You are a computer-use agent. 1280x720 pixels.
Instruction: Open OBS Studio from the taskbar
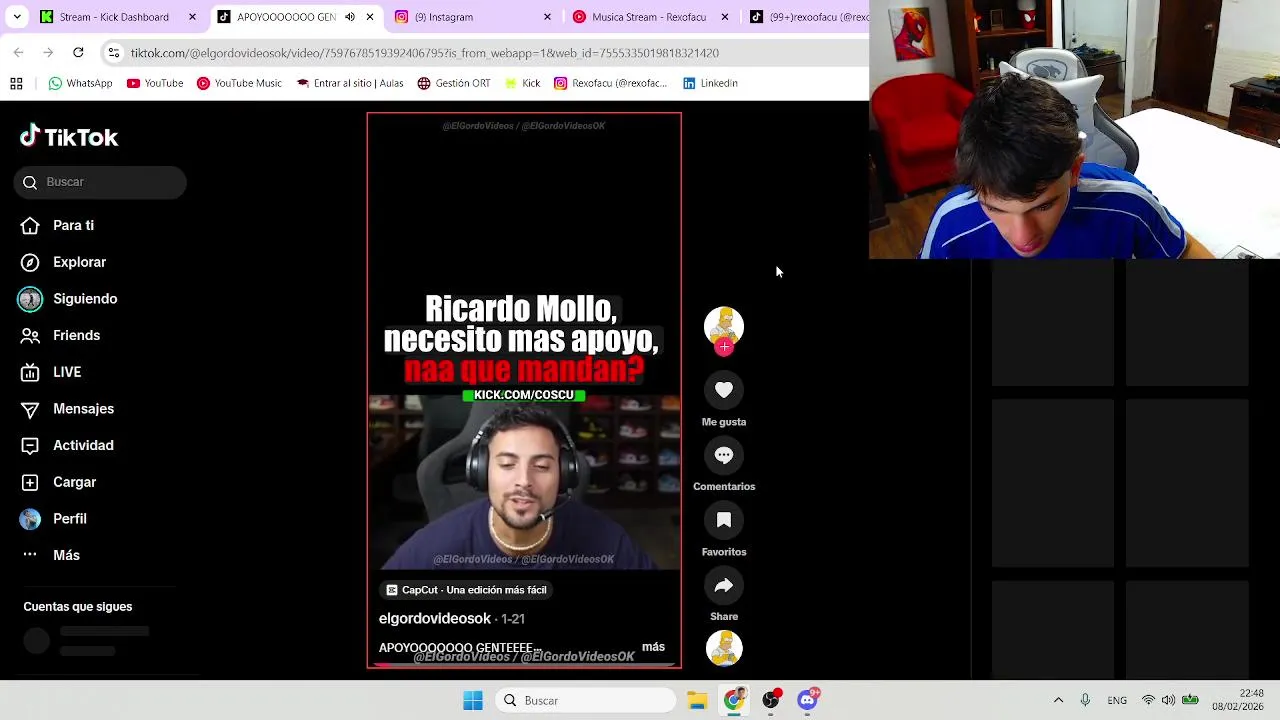pos(771,701)
